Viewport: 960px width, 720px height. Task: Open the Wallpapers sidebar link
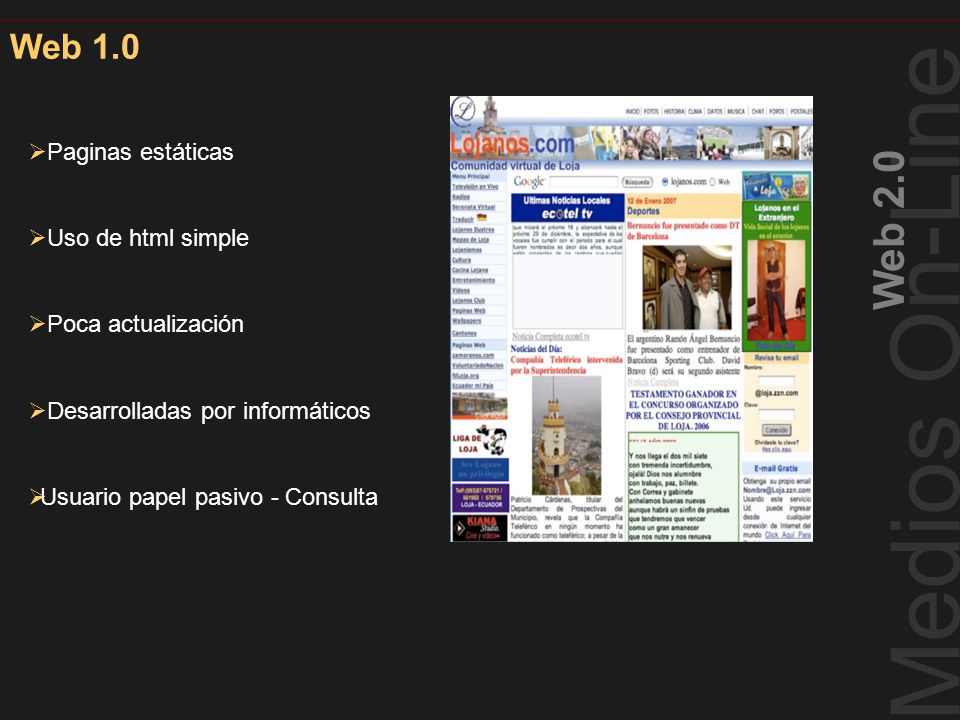tap(467, 321)
